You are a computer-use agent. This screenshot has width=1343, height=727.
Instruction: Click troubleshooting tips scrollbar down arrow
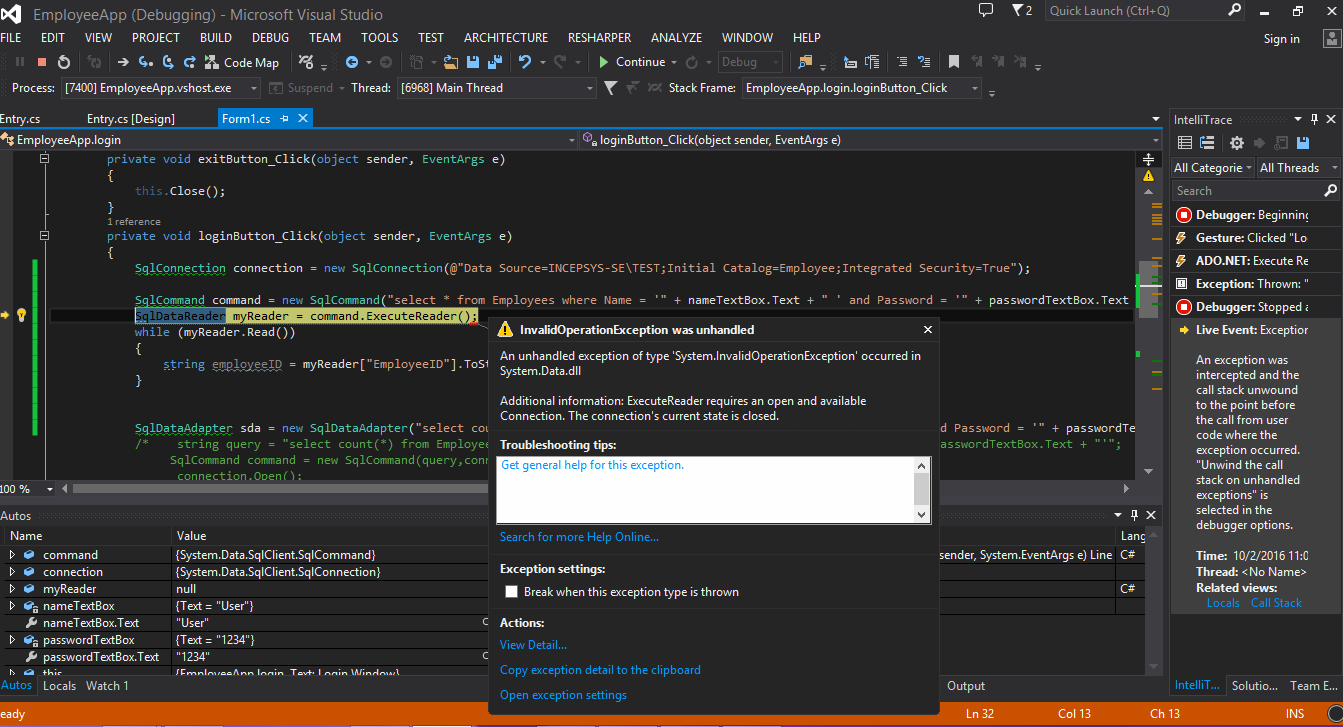point(922,513)
